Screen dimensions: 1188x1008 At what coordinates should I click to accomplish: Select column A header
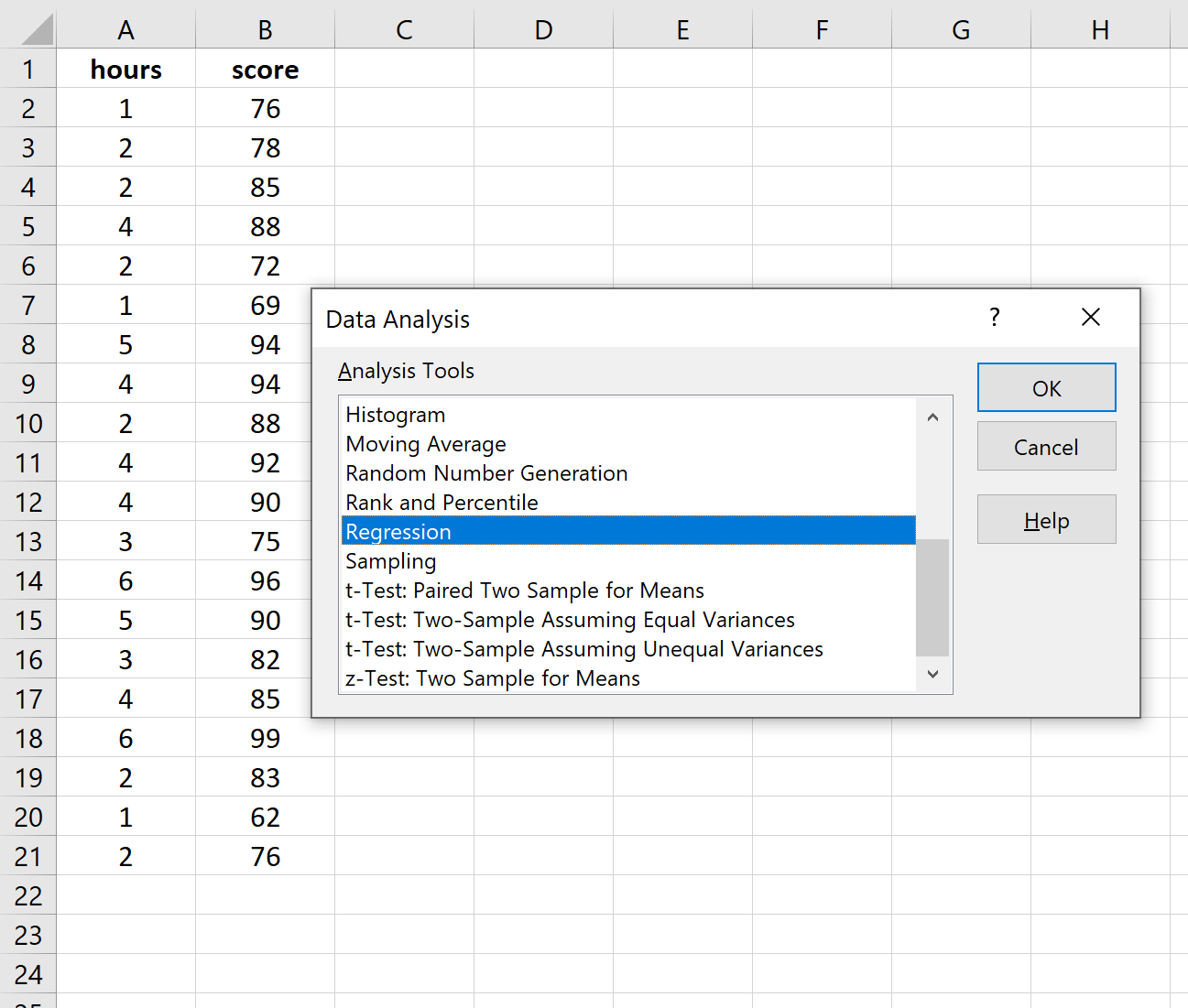point(126,30)
